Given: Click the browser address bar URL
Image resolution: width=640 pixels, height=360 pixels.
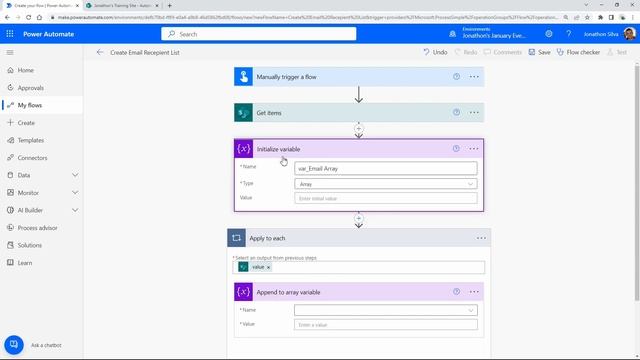Looking at the screenshot, I should click(x=308, y=18).
